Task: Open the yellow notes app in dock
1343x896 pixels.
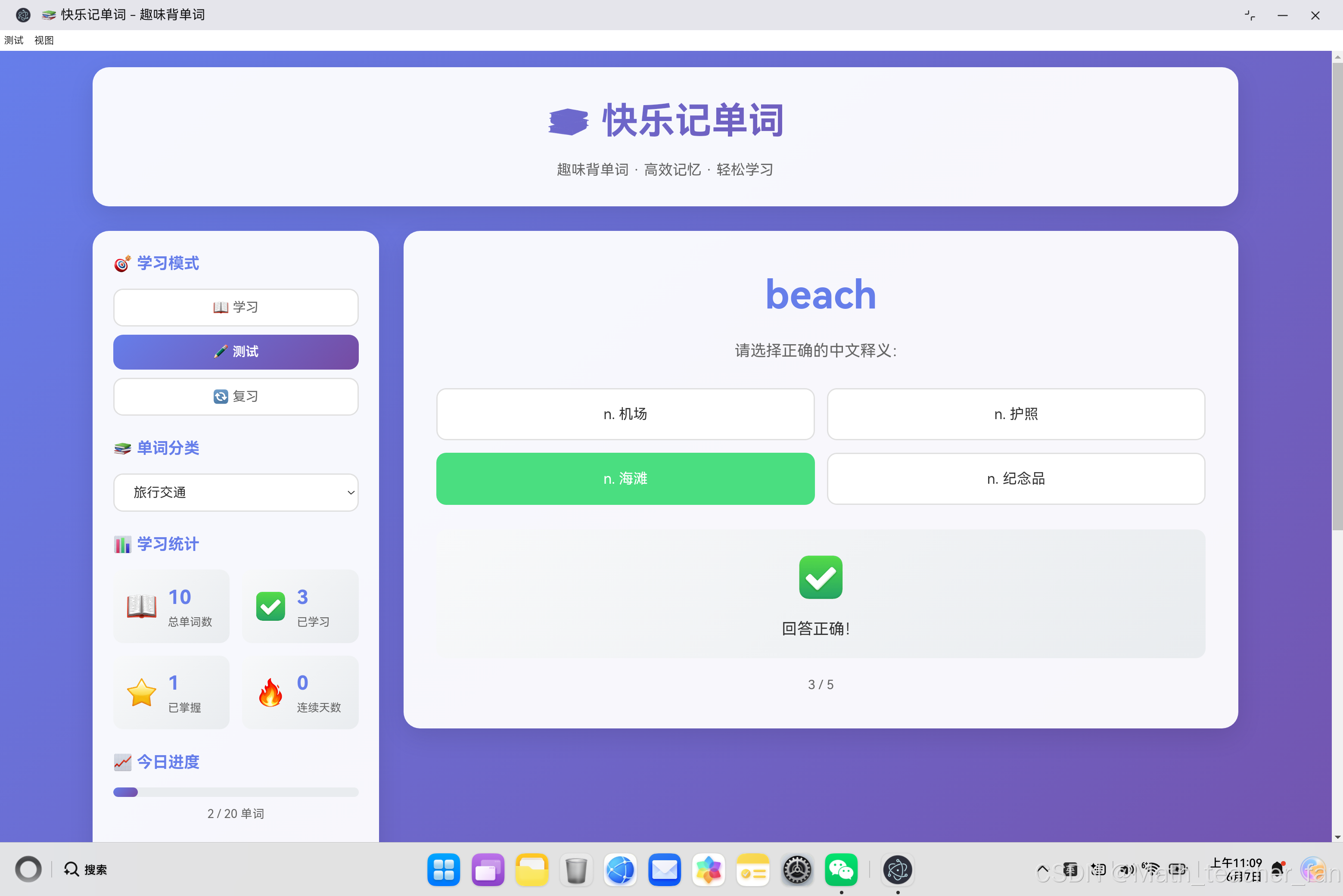Action: pyautogui.click(x=752, y=870)
